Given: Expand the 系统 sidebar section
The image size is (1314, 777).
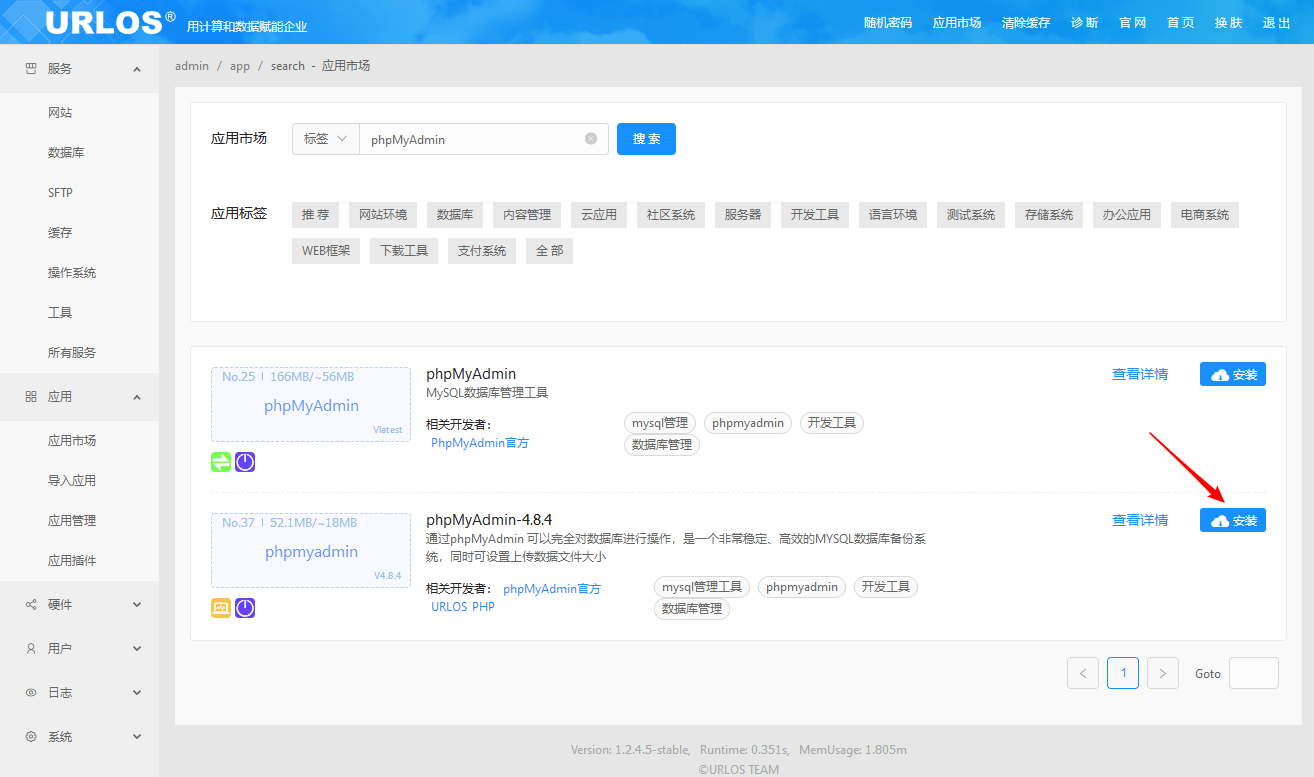Looking at the screenshot, I should click(137, 737).
